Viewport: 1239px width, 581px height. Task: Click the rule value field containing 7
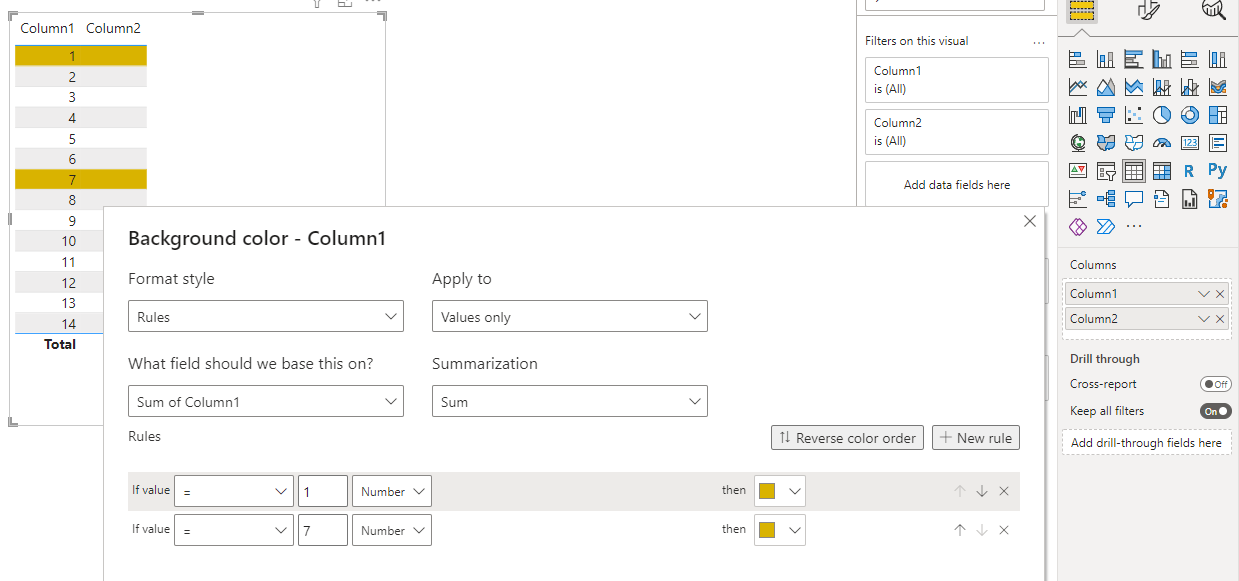tap(323, 530)
